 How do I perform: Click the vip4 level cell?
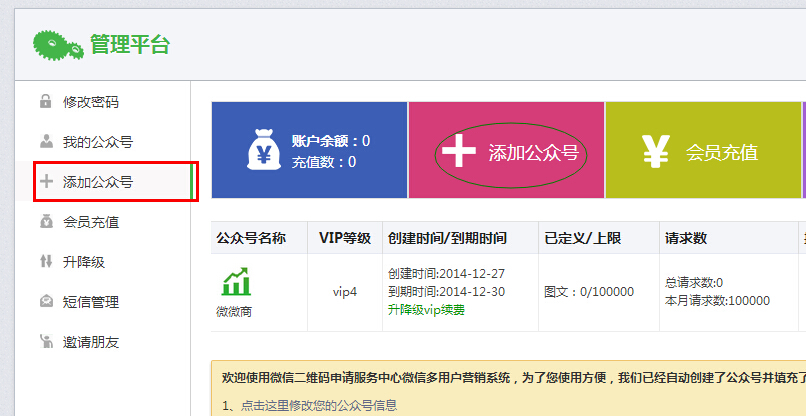coord(345,292)
